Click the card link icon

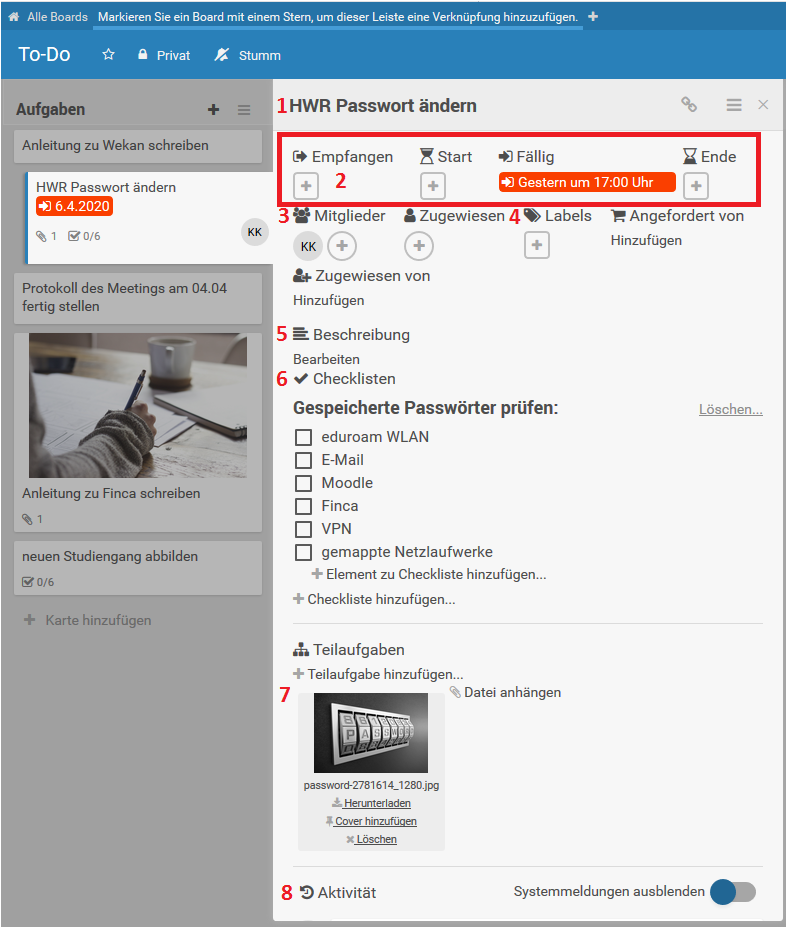coord(688,105)
